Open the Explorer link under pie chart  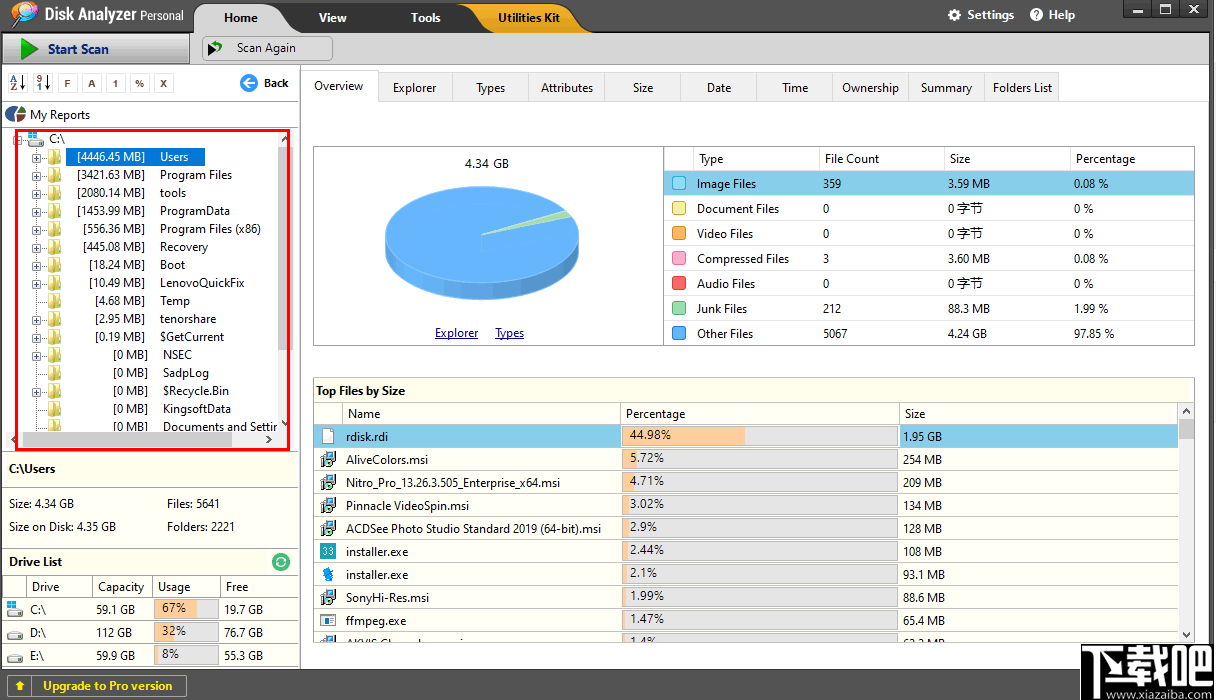(456, 332)
